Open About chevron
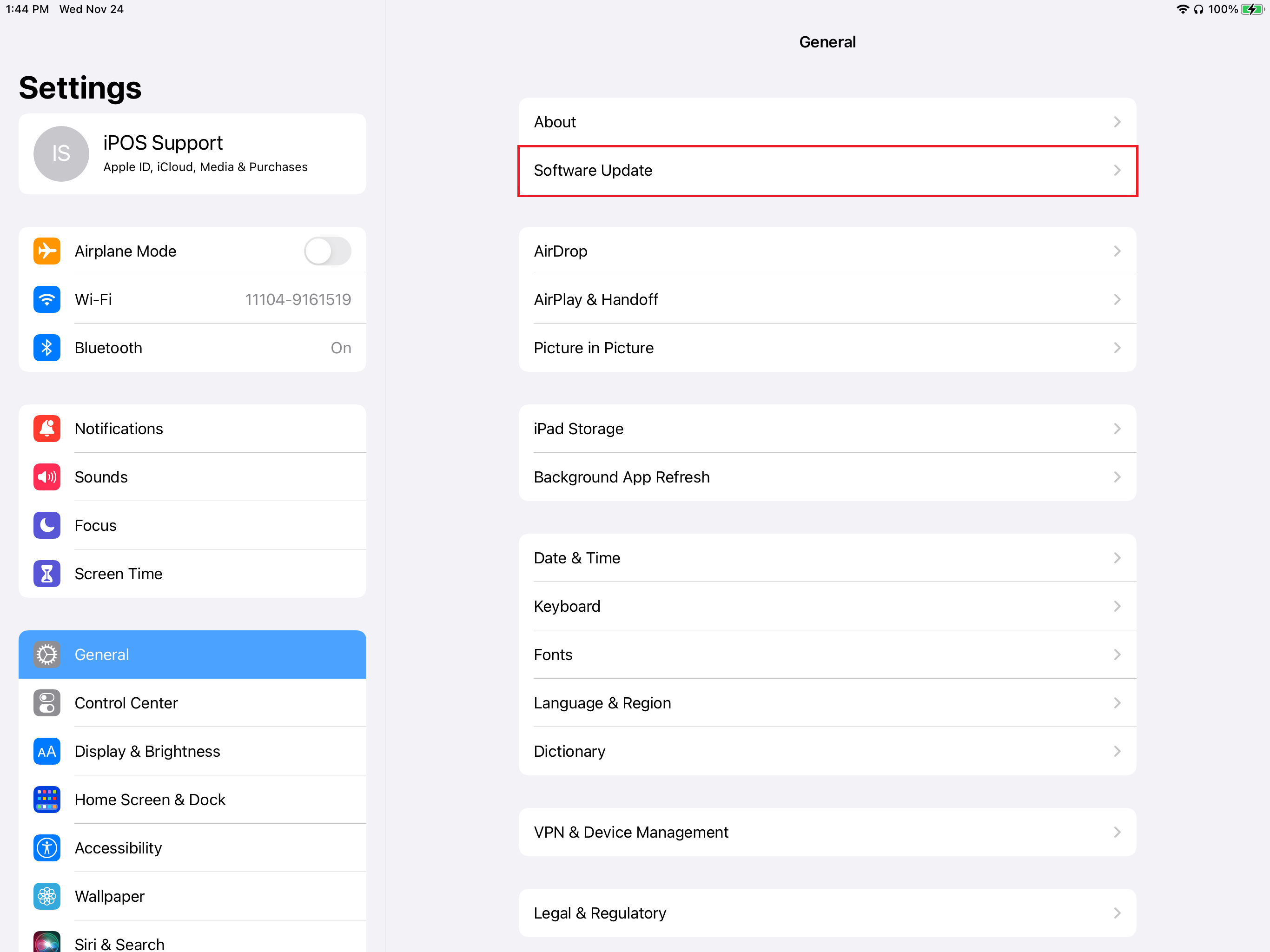This screenshot has height=952, width=1270. [x=1117, y=122]
